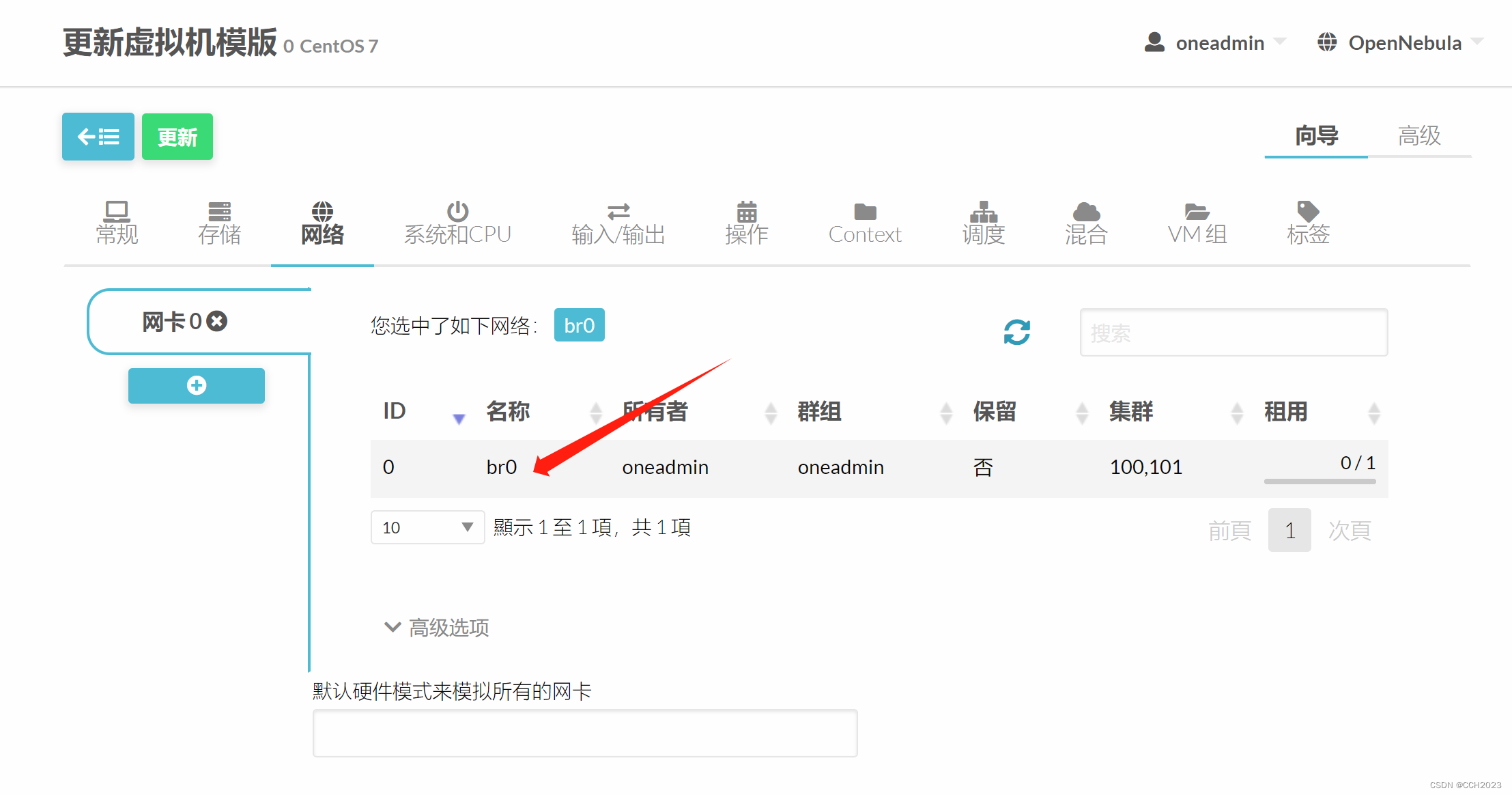Open the 标签 tags tab
Viewport: 1512px width, 795px height.
(x=1308, y=224)
